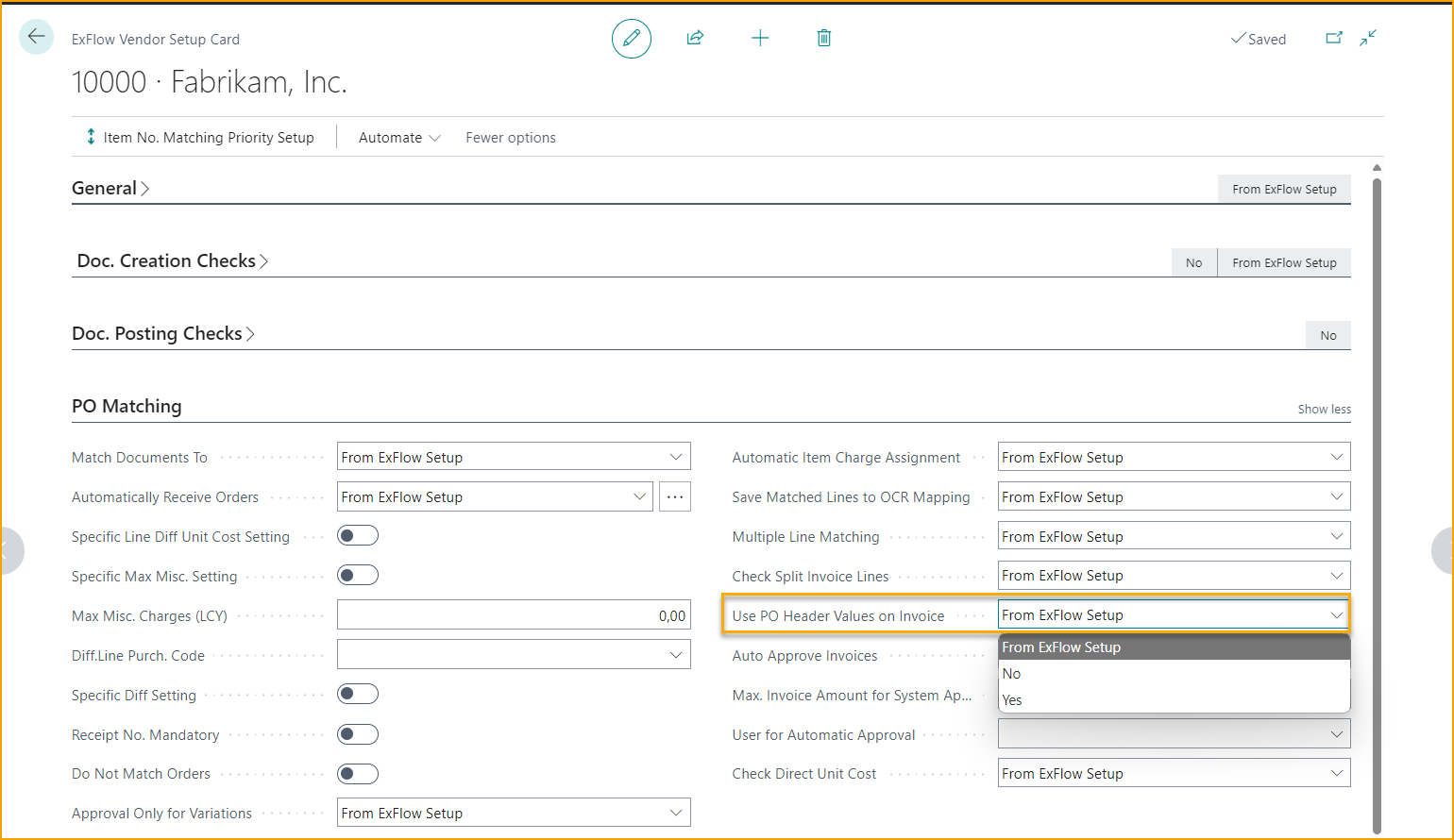1454x840 pixels.
Task: Click Auto Approve Invoices label
Action: point(805,655)
